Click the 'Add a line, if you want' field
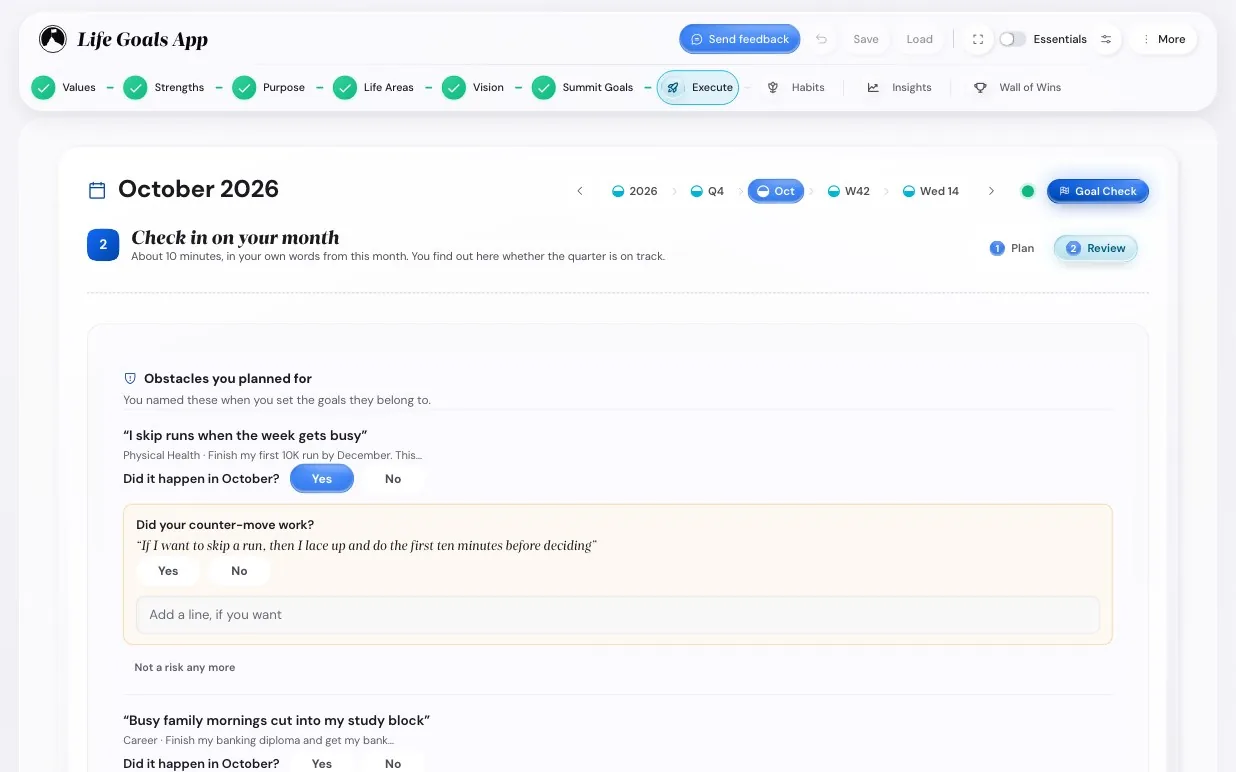Screen dimensions: 1236x772 point(618,615)
